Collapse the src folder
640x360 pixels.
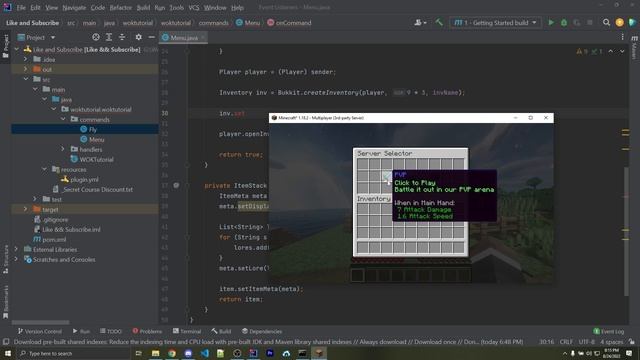point(26,79)
